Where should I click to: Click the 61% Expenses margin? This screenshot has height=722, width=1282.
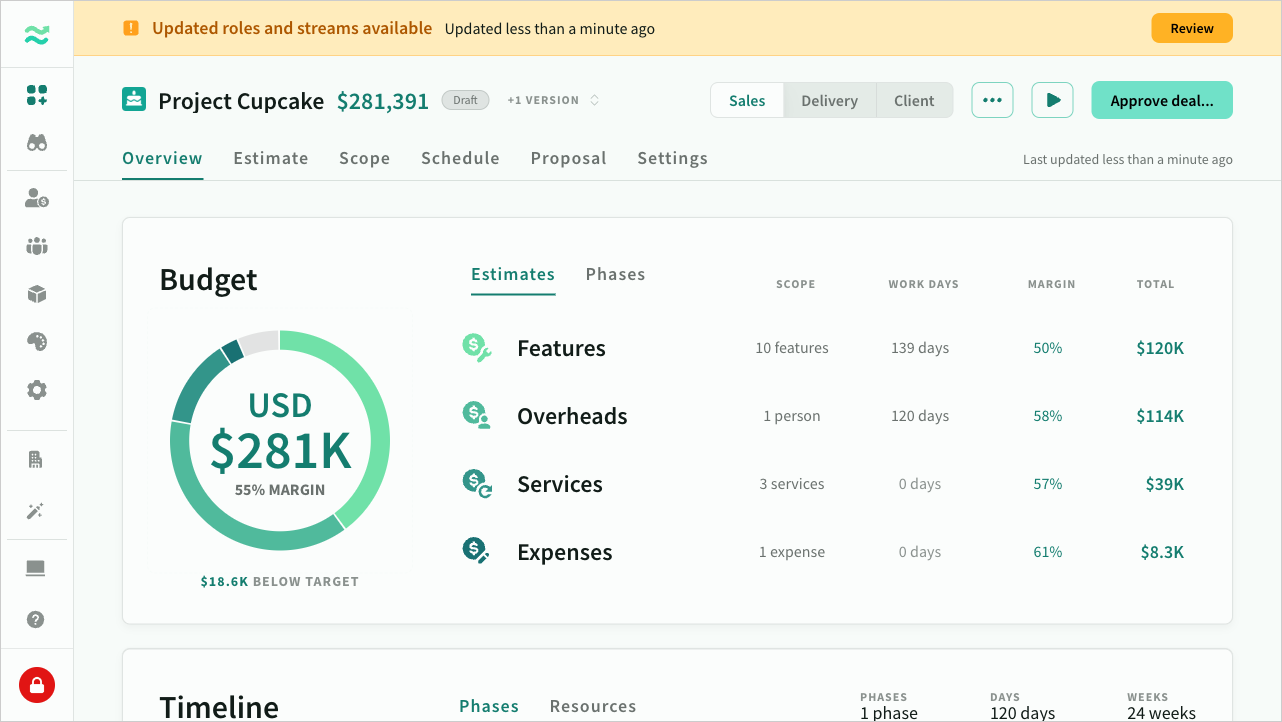pos(1048,552)
